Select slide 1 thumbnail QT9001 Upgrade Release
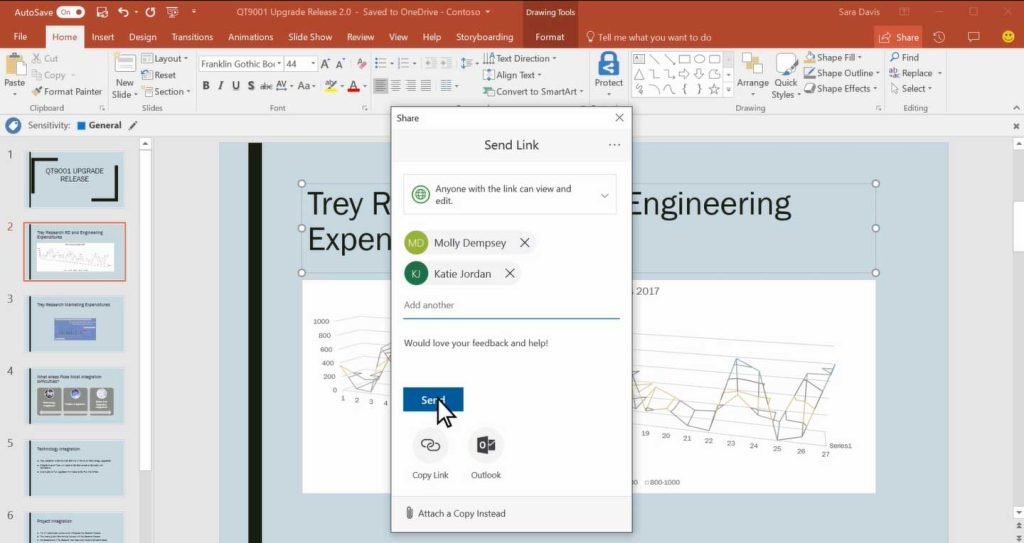 [x=74, y=179]
